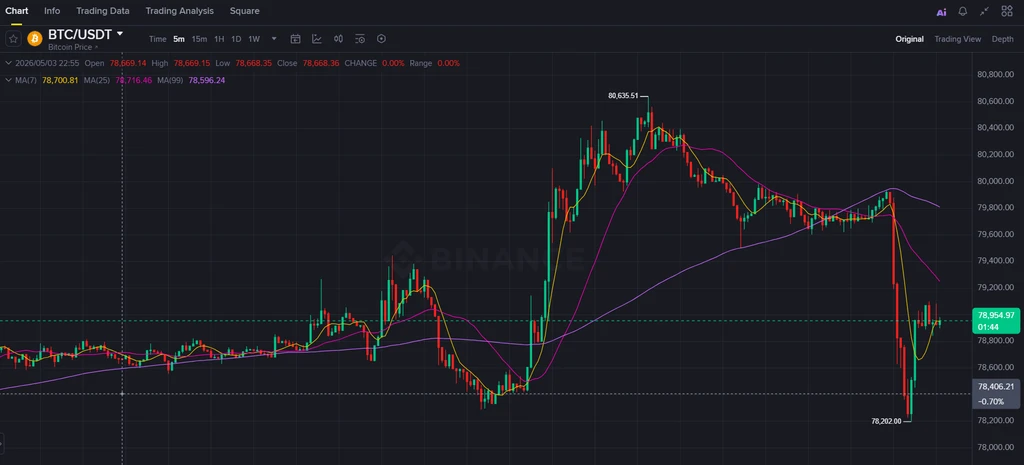Select the 5m interval
Viewport: 1024px width, 465px height.
(x=179, y=39)
